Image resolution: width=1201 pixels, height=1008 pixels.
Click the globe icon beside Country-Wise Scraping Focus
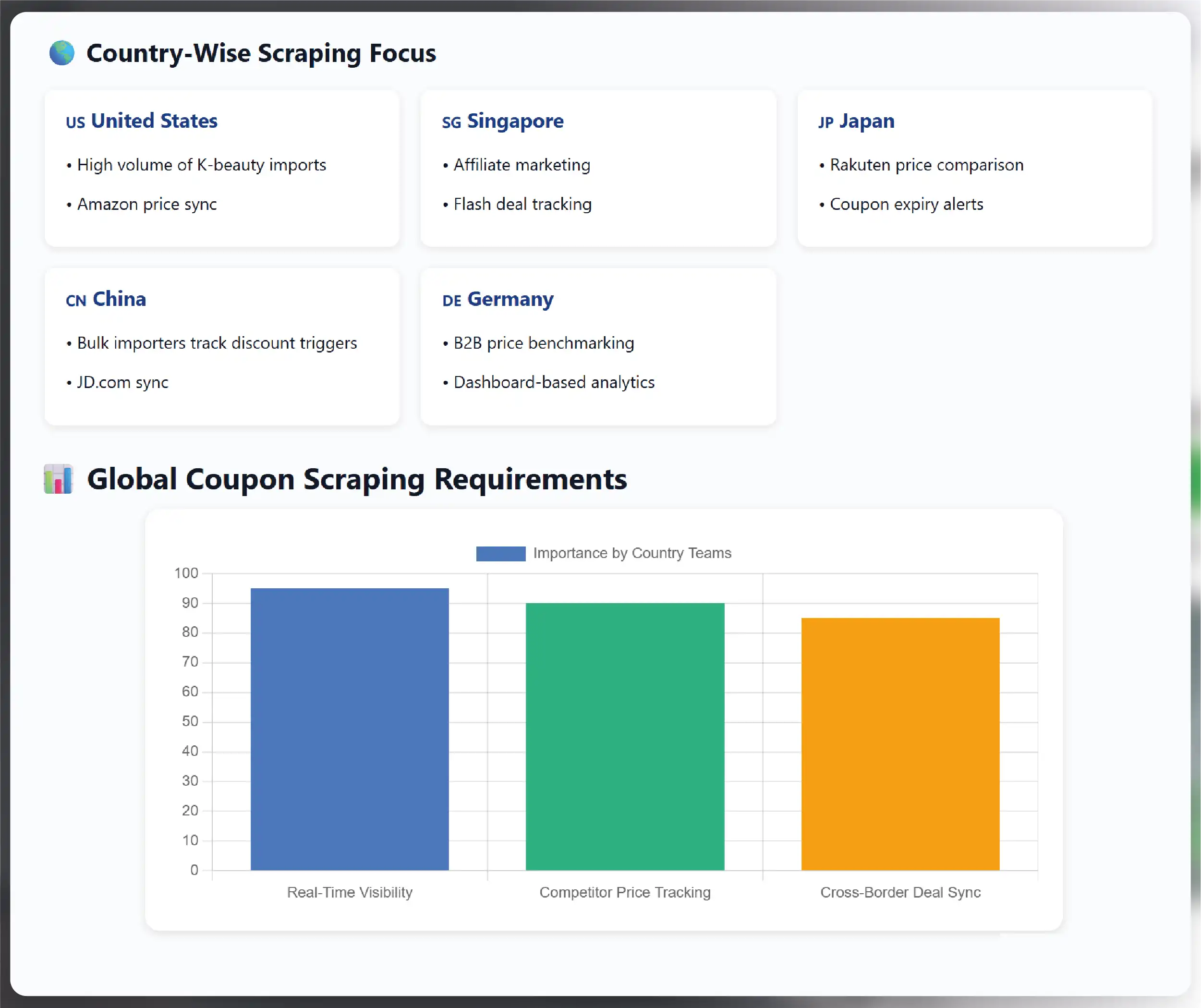click(x=61, y=53)
